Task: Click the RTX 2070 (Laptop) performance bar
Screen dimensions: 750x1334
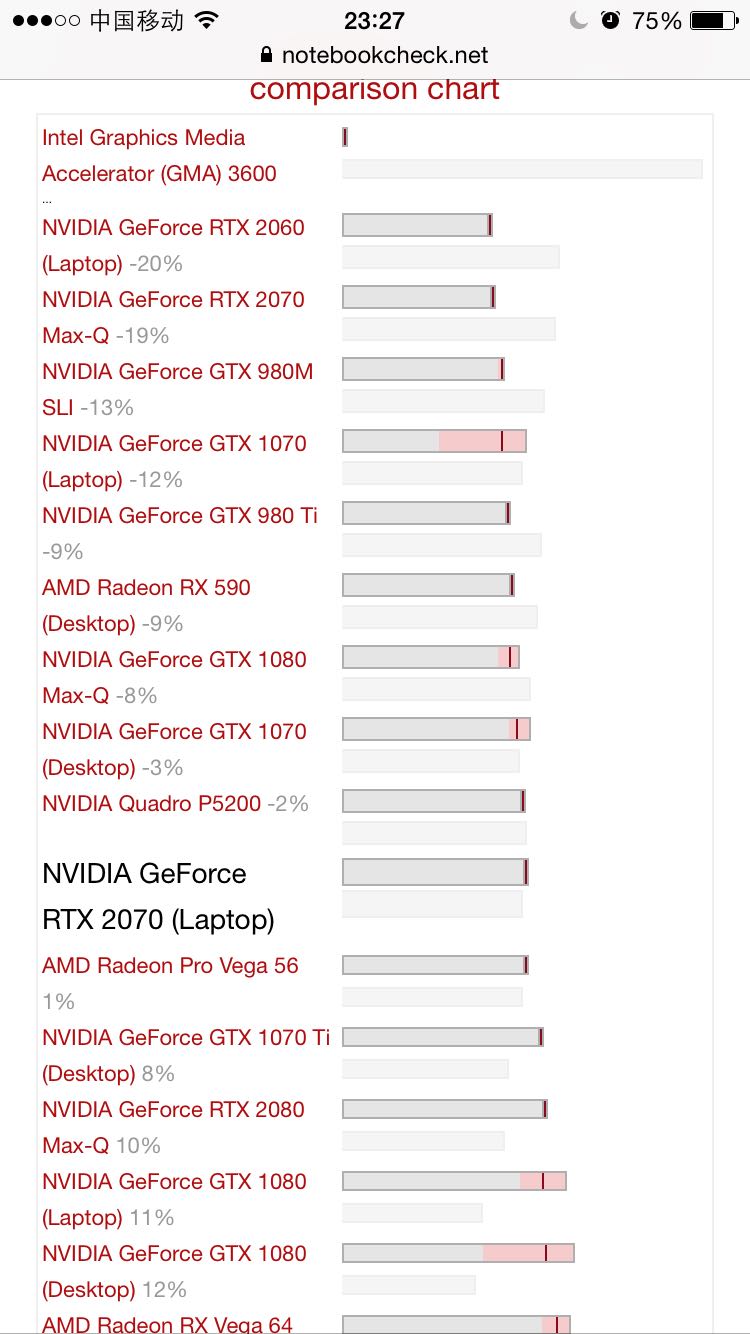Action: tap(435, 872)
